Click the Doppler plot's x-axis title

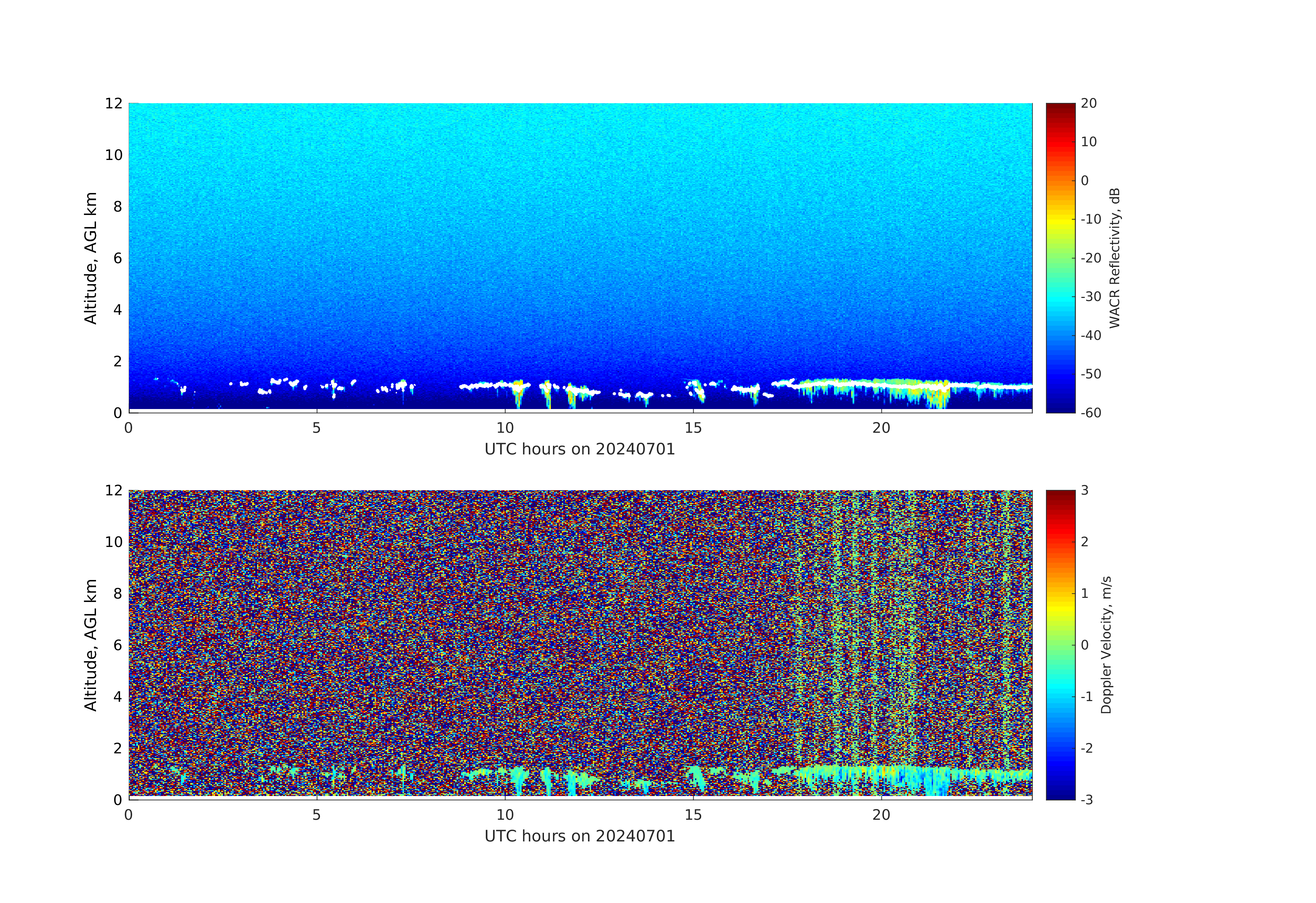click(579, 836)
